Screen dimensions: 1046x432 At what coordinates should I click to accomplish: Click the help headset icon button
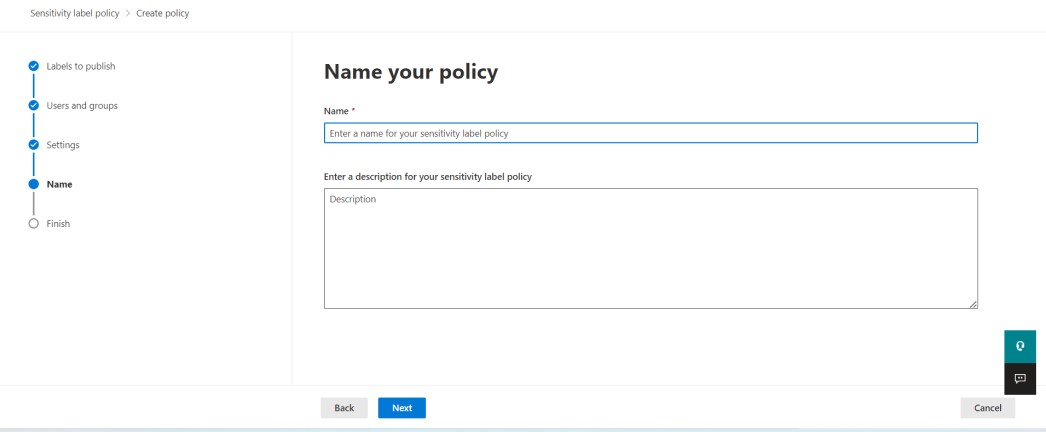pyautogui.click(x=1020, y=346)
